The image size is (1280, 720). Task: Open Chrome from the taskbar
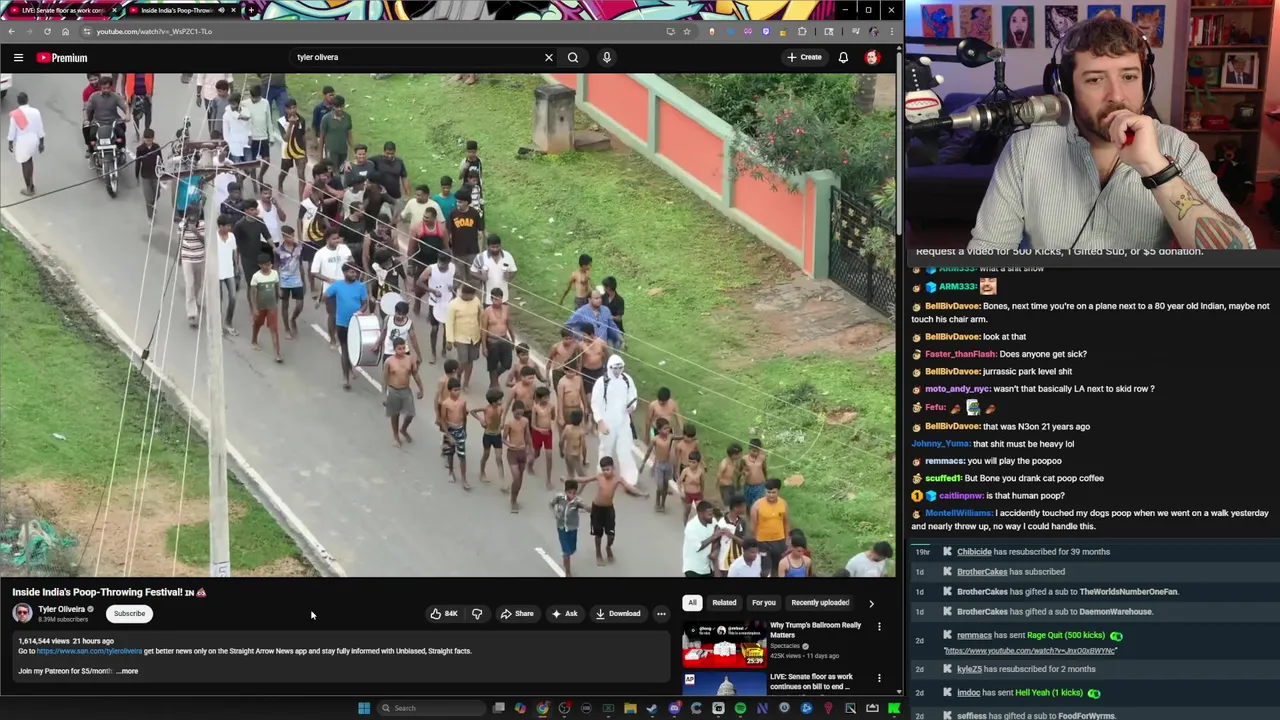pos(543,708)
